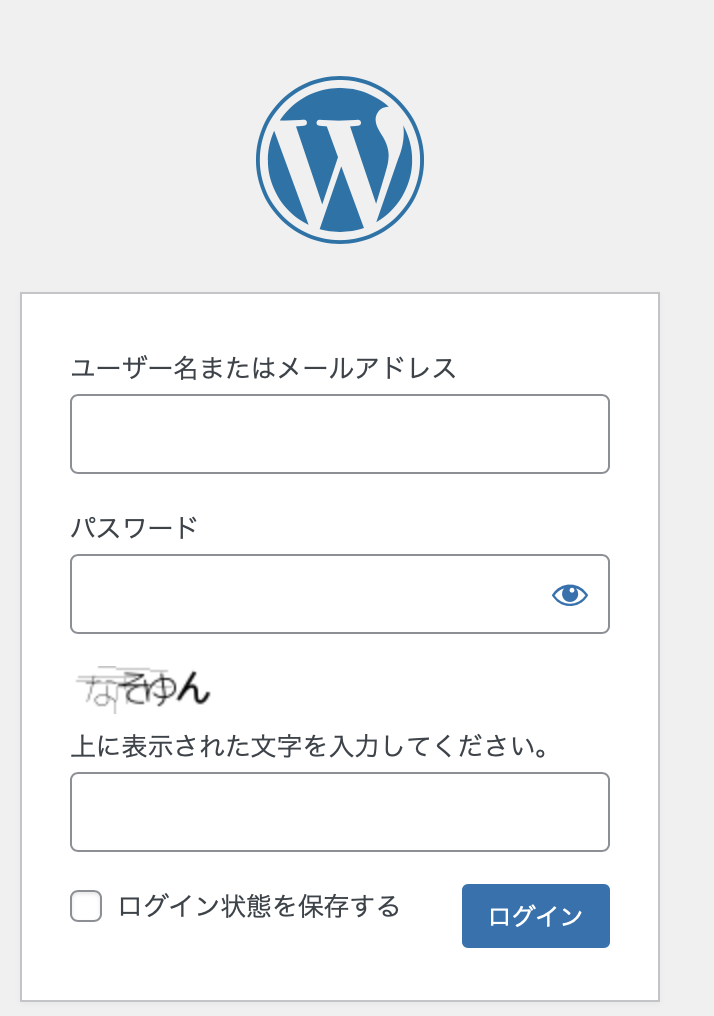714x1016 pixels.
Task: Select the CAPTCHA answer input box
Action: 340,812
